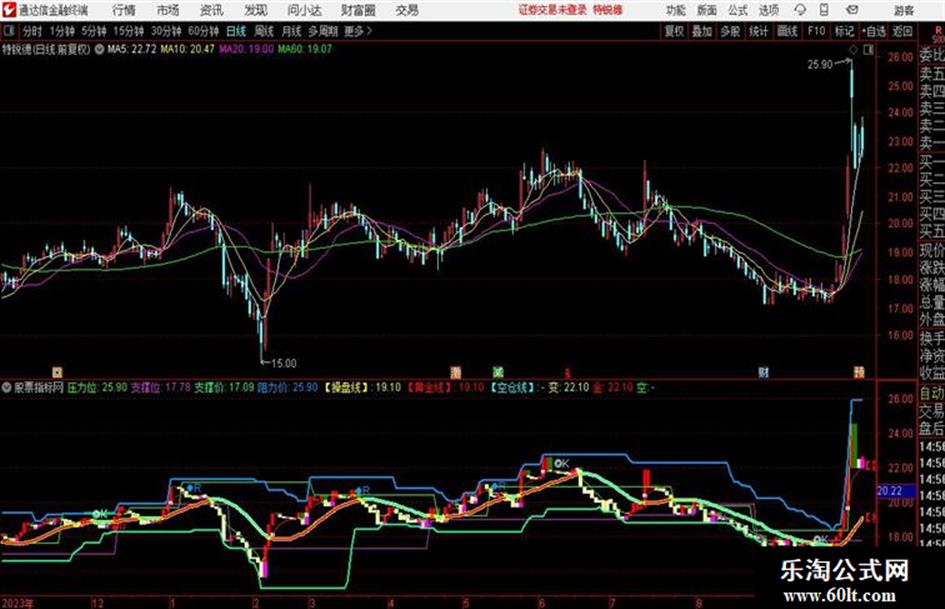Open the 问小达 menu
The image size is (945, 609).
[x=304, y=10]
